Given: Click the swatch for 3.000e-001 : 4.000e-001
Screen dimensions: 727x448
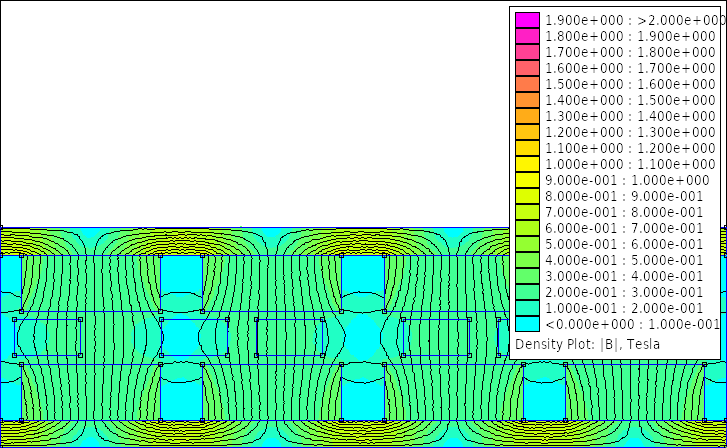Looking at the screenshot, I should click(527, 276).
